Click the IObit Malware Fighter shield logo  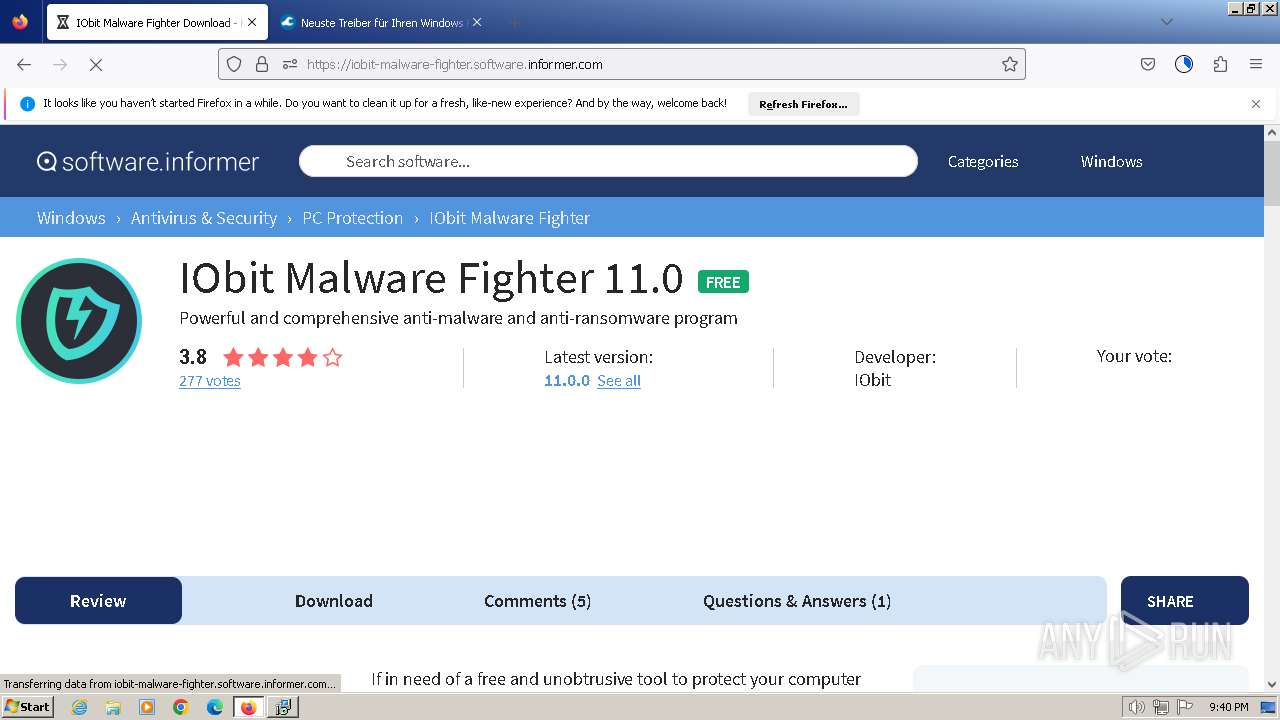pyautogui.click(x=79, y=321)
